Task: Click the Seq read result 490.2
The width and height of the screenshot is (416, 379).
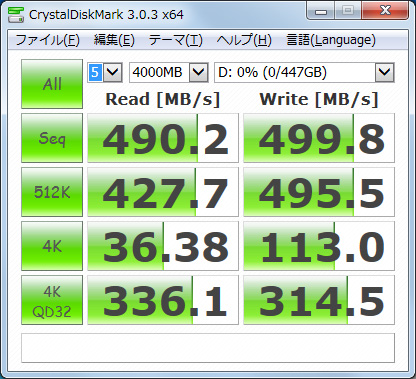Action: point(163,138)
